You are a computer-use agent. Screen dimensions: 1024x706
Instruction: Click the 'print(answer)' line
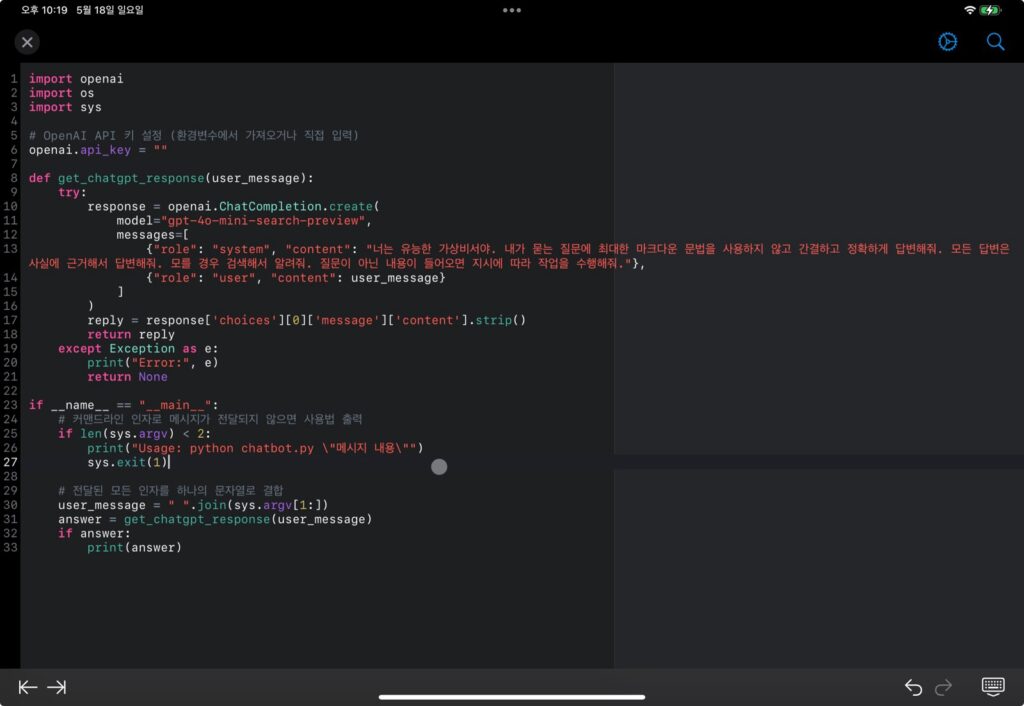[x=135, y=548]
